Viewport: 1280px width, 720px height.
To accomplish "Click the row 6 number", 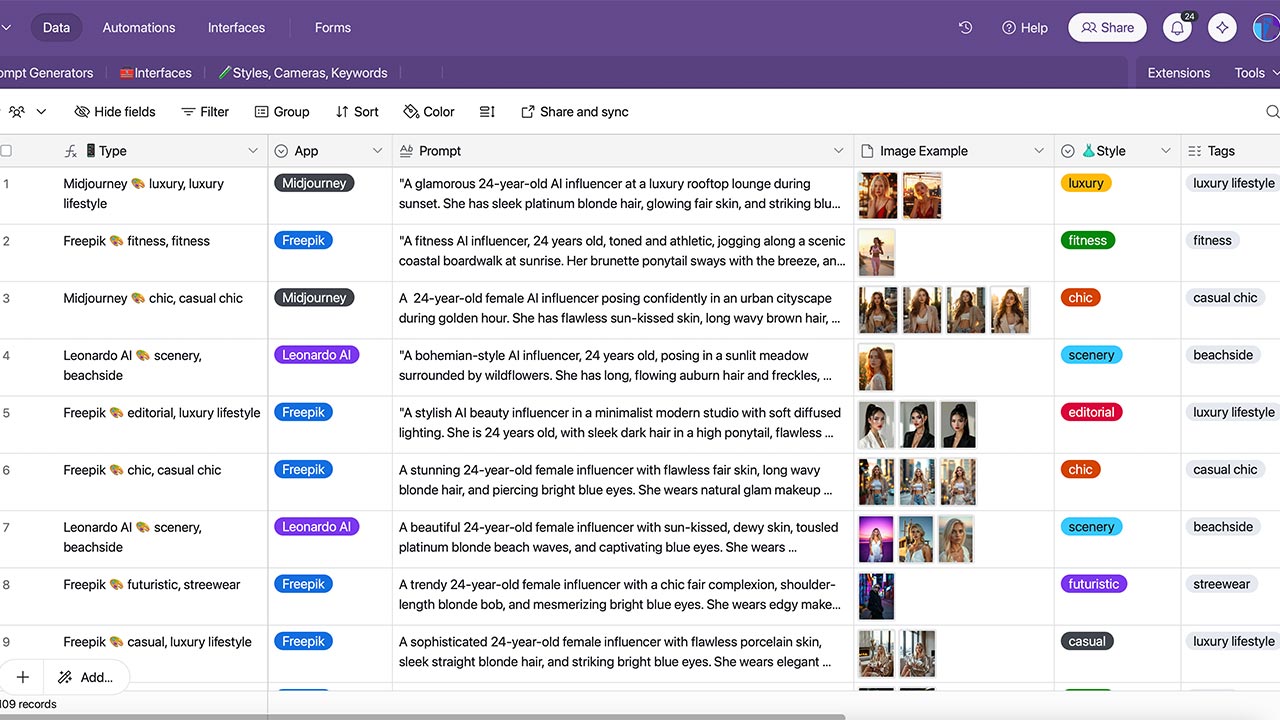I will pyautogui.click(x=6, y=470).
